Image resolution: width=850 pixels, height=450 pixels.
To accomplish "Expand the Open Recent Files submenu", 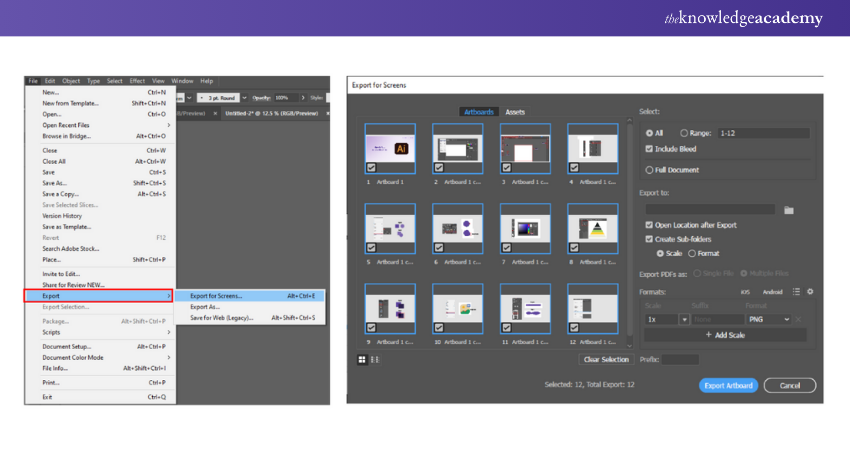I will [168, 125].
